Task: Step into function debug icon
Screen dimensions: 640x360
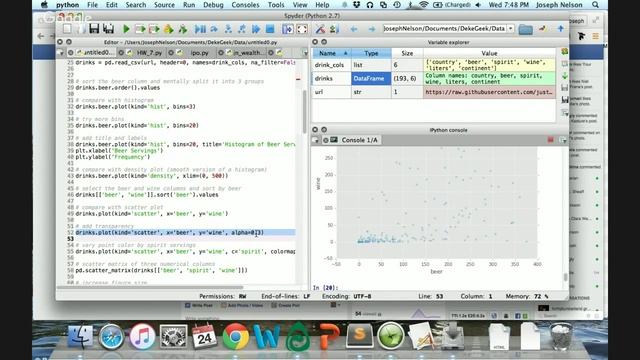Action: (228, 29)
